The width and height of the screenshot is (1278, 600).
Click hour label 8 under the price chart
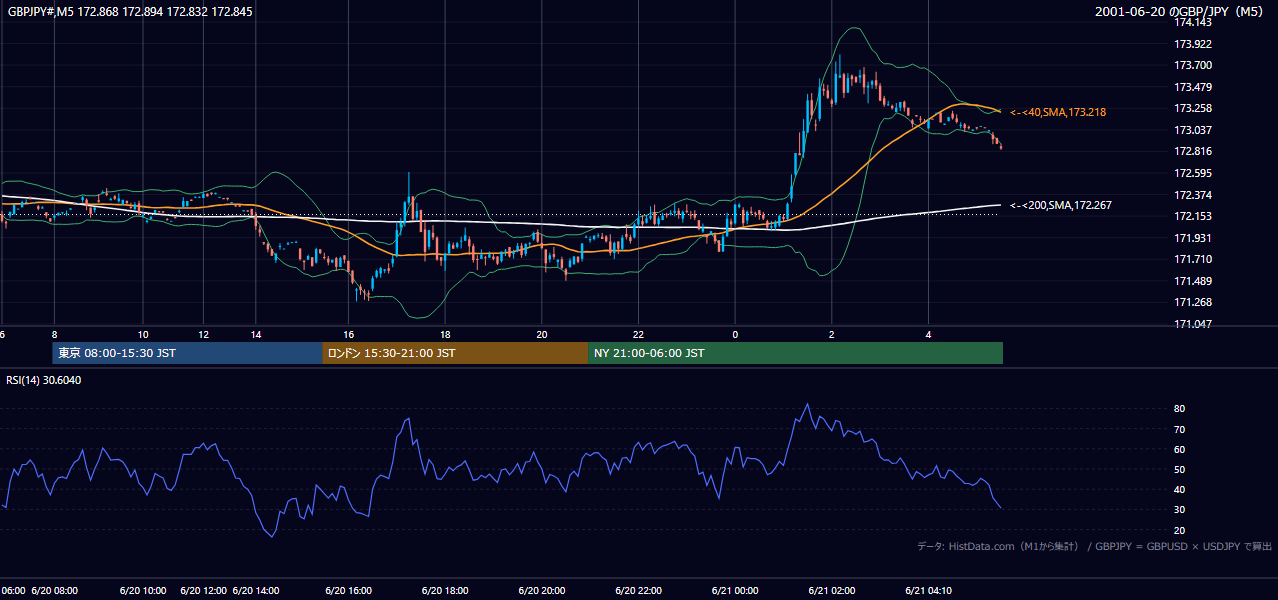[x=54, y=335]
